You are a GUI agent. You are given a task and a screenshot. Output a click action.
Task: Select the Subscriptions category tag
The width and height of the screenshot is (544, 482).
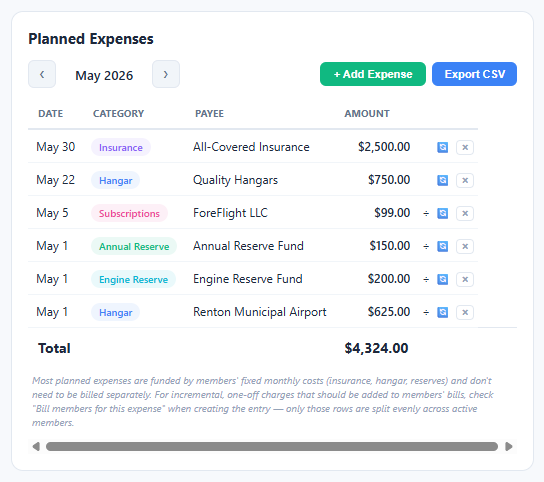(x=129, y=213)
